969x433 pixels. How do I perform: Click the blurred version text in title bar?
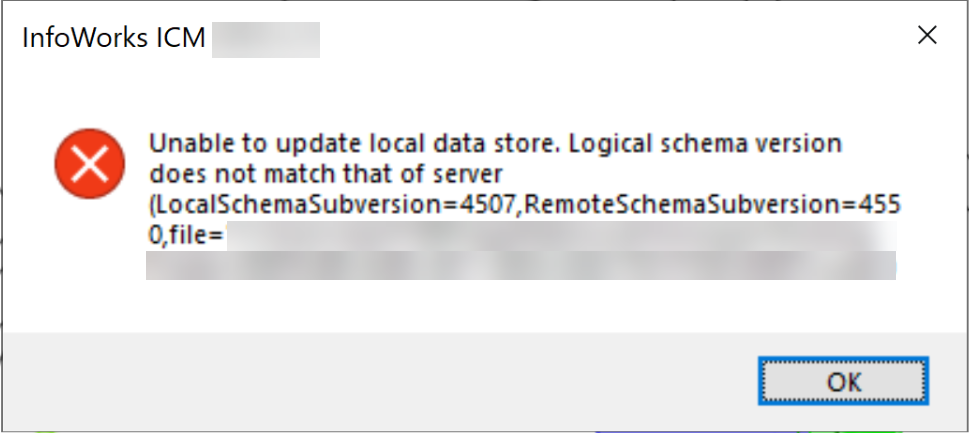click(265, 40)
